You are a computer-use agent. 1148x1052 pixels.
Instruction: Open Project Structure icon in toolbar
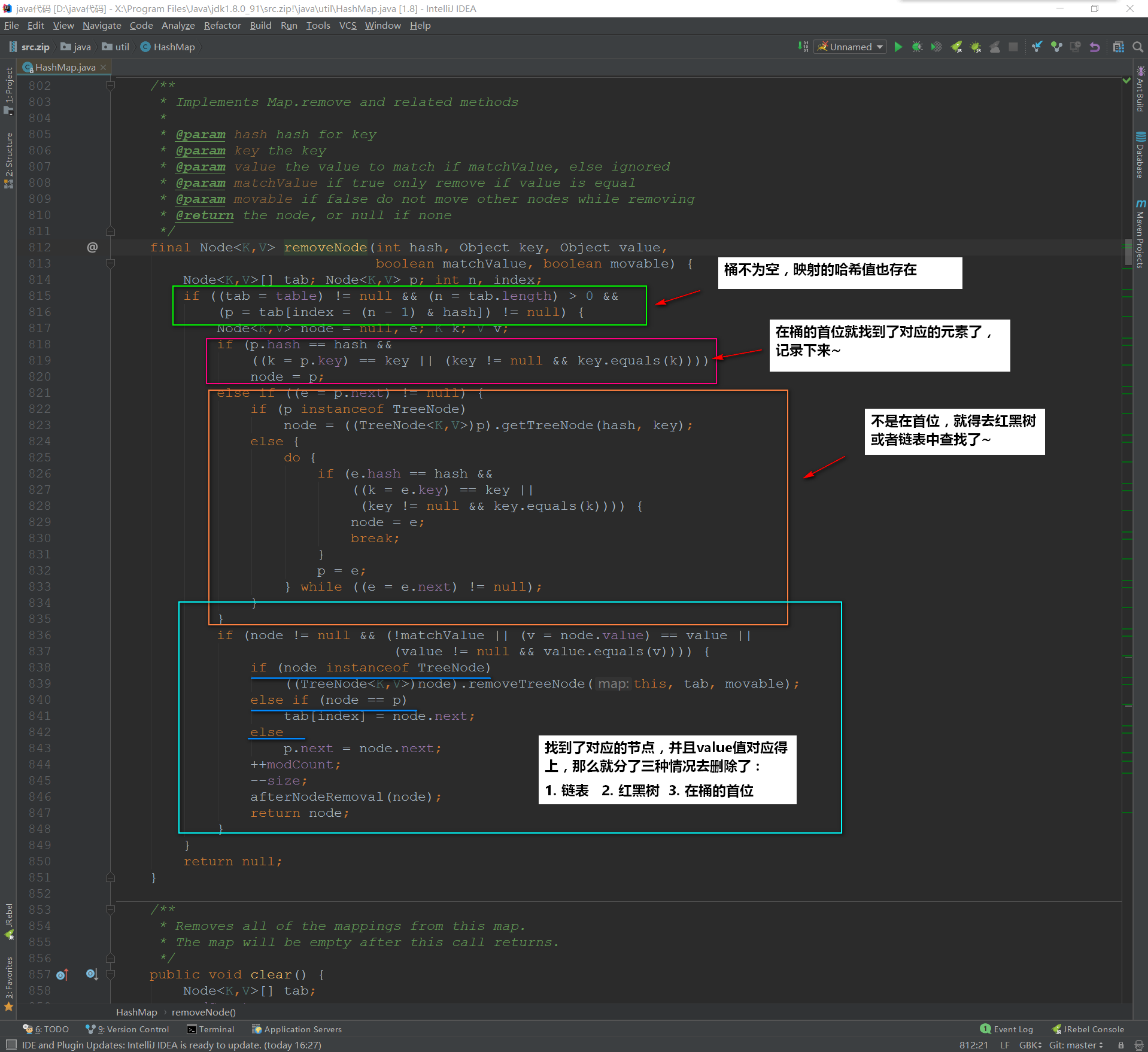[1119, 47]
